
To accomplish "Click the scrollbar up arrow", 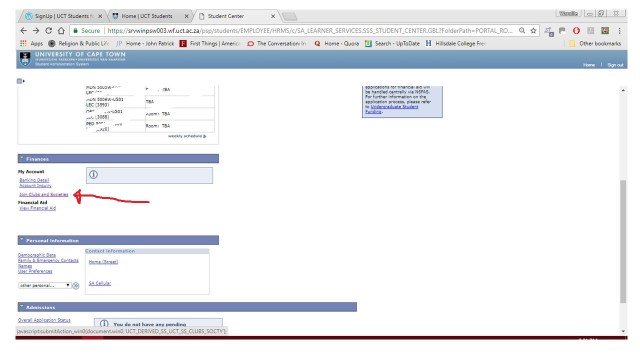I will point(623,90).
